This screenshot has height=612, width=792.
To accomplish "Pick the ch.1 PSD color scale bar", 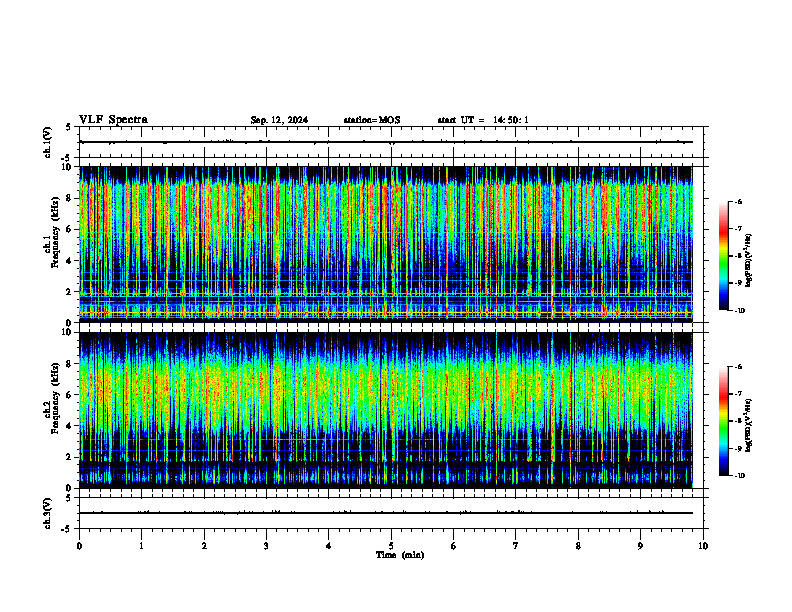I will pyautogui.click(x=724, y=256).
